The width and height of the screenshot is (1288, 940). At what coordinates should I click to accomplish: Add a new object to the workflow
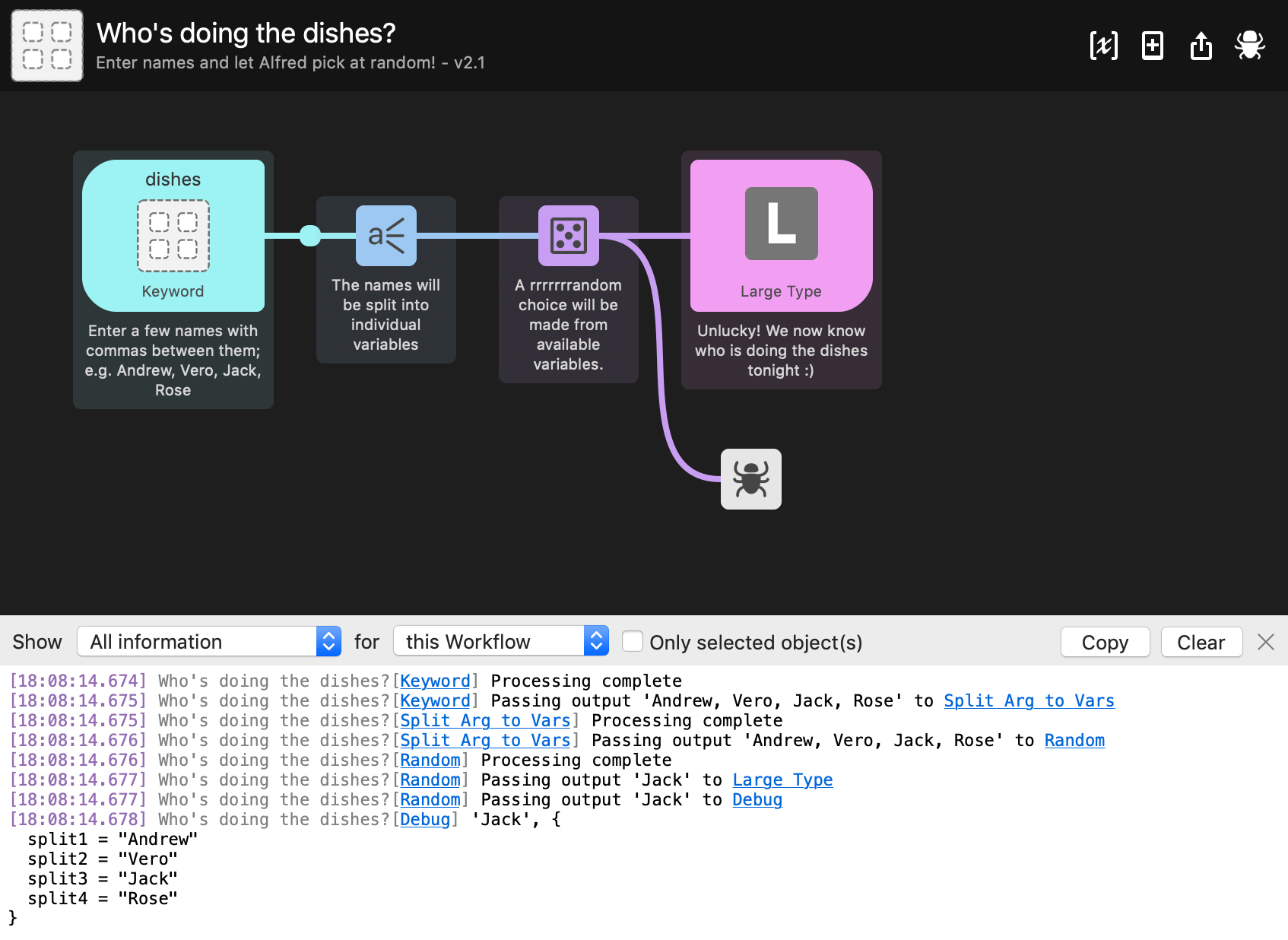pyautogui.click(x=1152, y=46)
